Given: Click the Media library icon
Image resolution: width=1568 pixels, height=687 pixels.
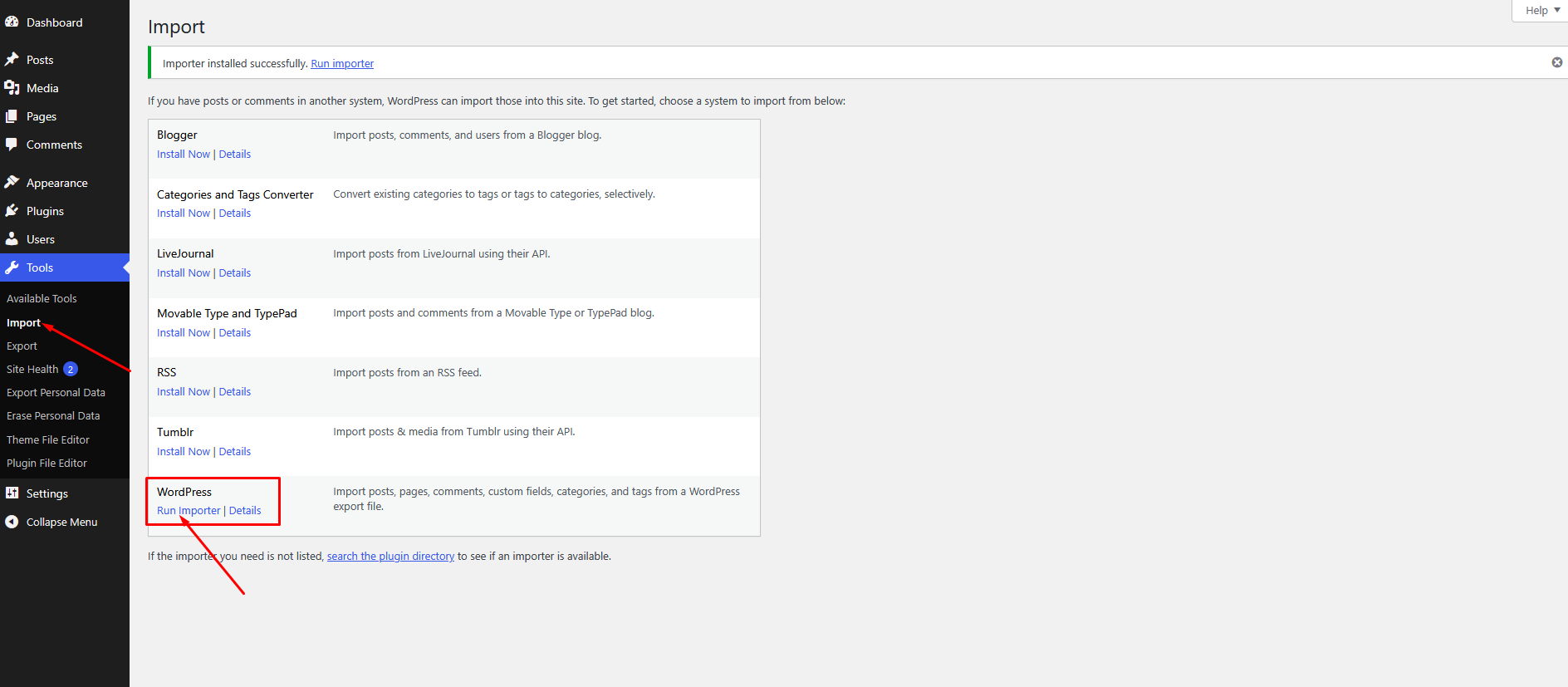Looking at the screenshot, I should point(12,88).
